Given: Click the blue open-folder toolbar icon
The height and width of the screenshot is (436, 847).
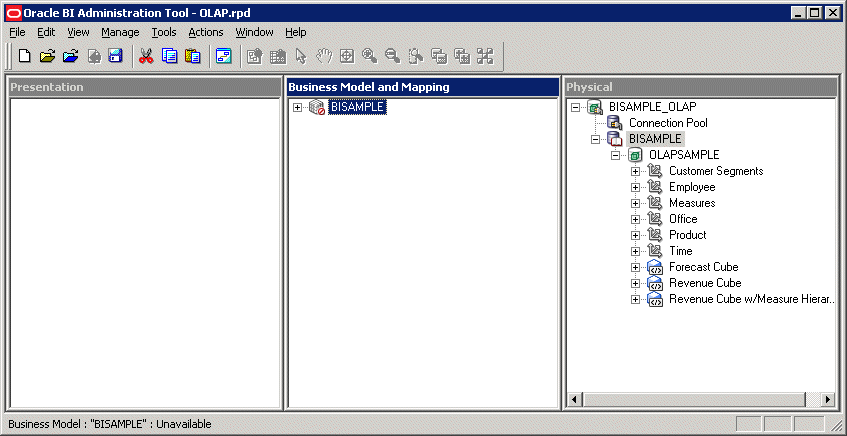Looking at the screenshot, I should click(71, 56).
